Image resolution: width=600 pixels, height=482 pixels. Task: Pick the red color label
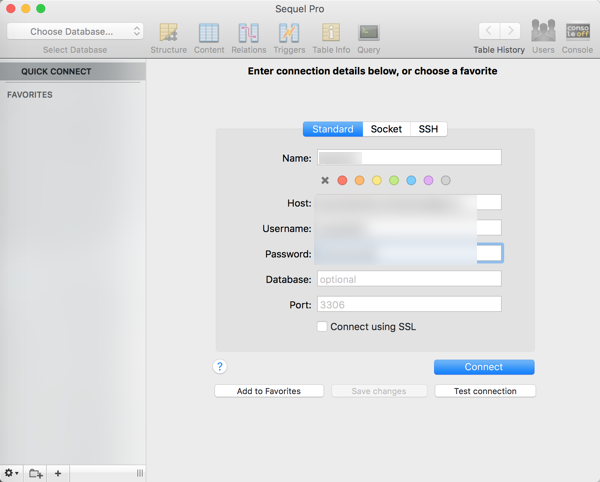(342, 180)
